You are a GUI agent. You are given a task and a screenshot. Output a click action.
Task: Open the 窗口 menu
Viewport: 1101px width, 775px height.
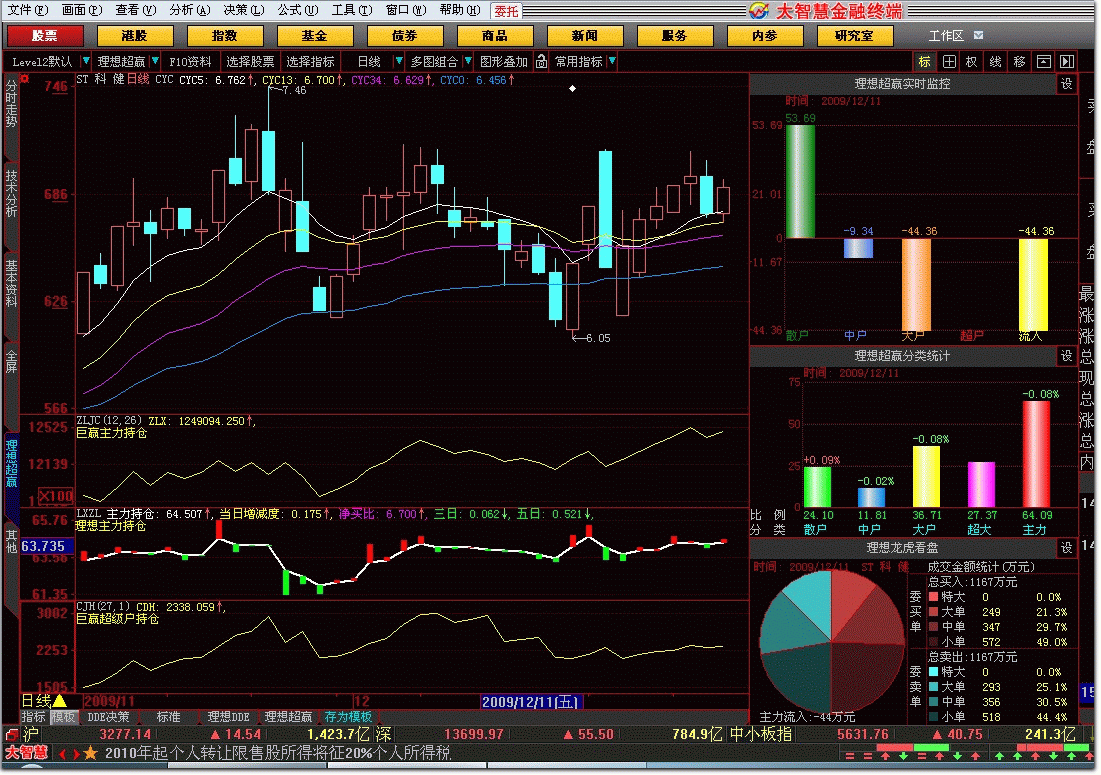point(406,10)
